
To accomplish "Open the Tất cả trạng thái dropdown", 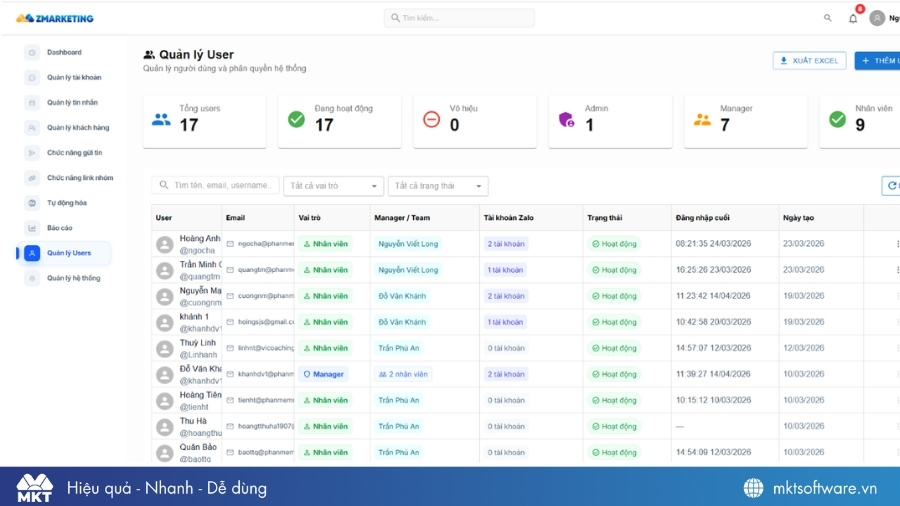I will [x=438, y=186].
